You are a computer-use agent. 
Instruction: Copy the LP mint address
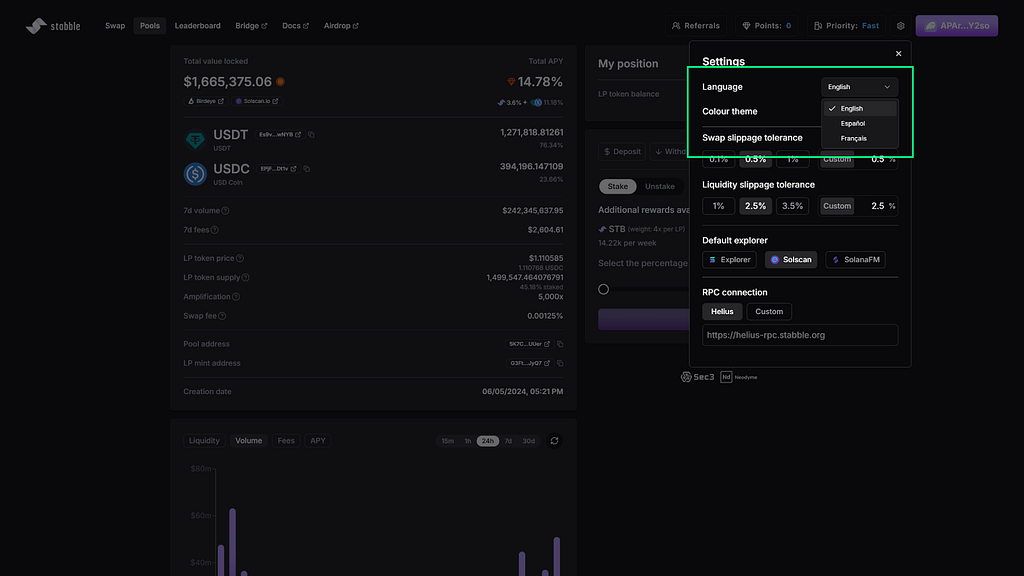[560, 363]
